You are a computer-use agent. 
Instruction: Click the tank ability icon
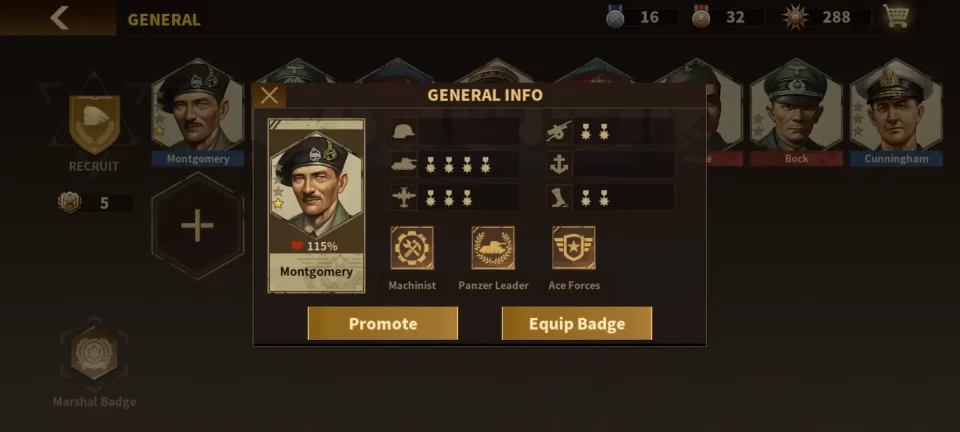click(x=404, y=165)
